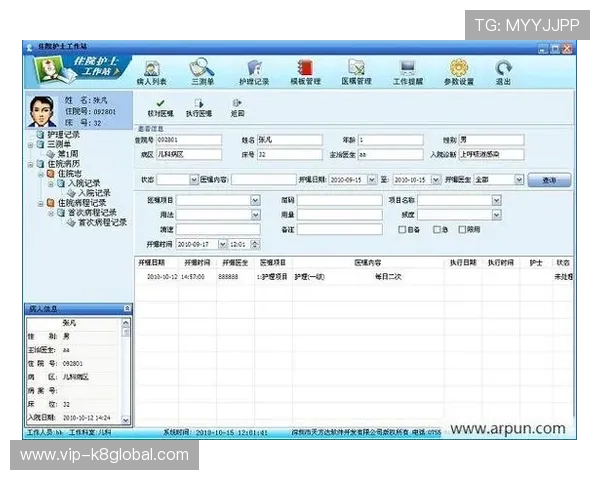
Task: Open the 项目名称 dropdown
Action: [496, 200]
